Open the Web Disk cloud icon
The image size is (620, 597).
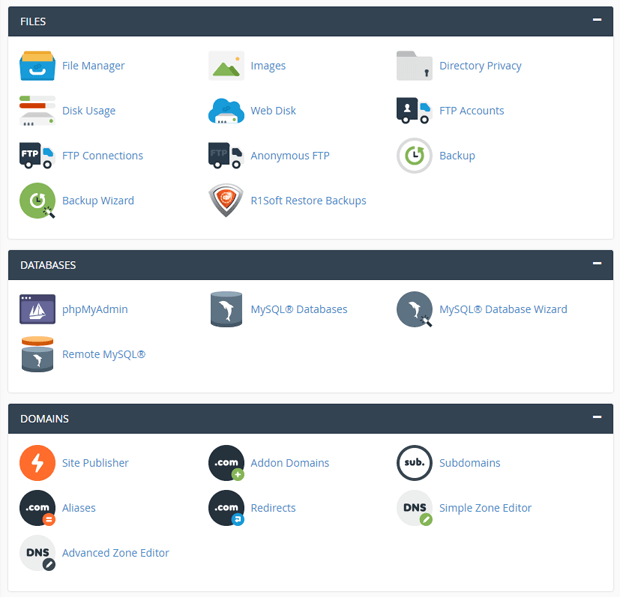226,111
